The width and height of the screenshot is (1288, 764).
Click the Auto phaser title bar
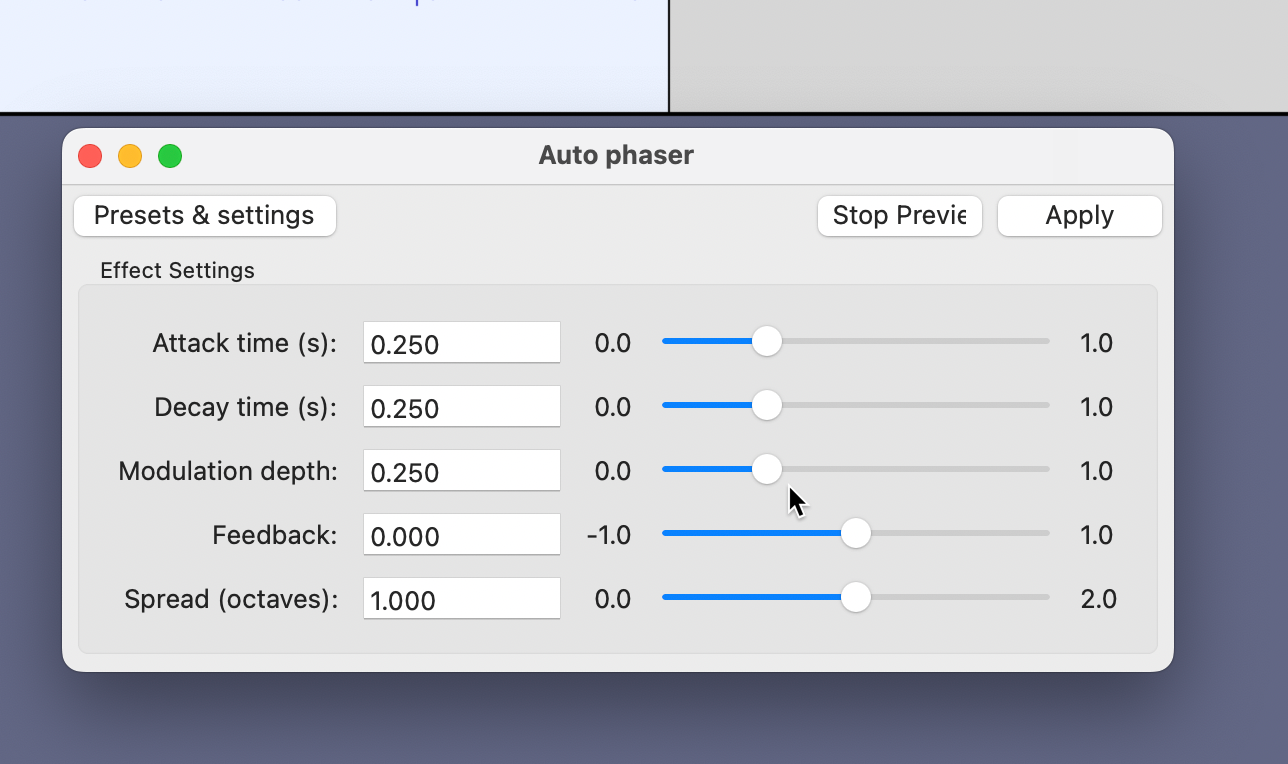pos(615,155)
